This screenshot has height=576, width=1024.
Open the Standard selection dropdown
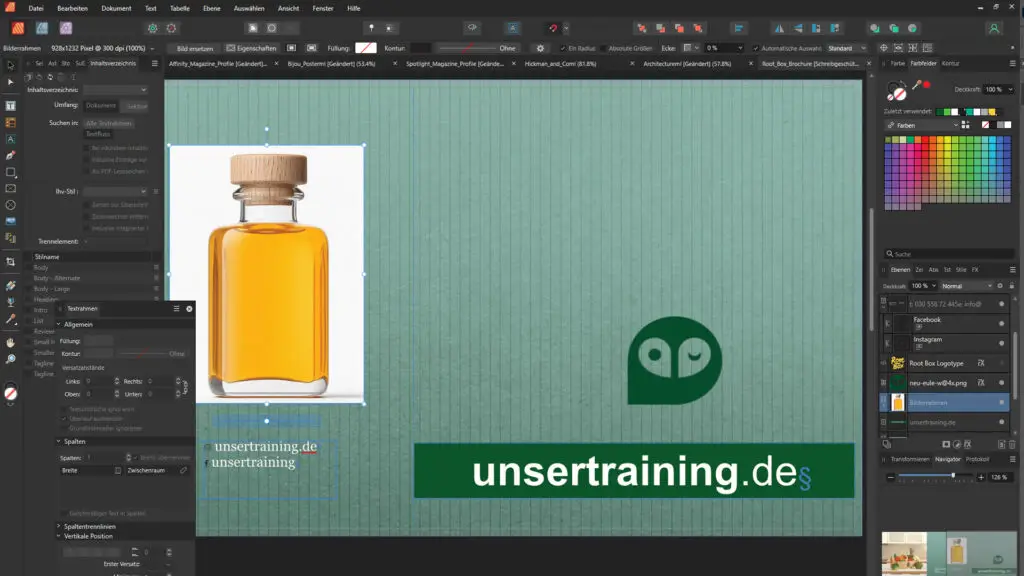(x=846, y=48)
